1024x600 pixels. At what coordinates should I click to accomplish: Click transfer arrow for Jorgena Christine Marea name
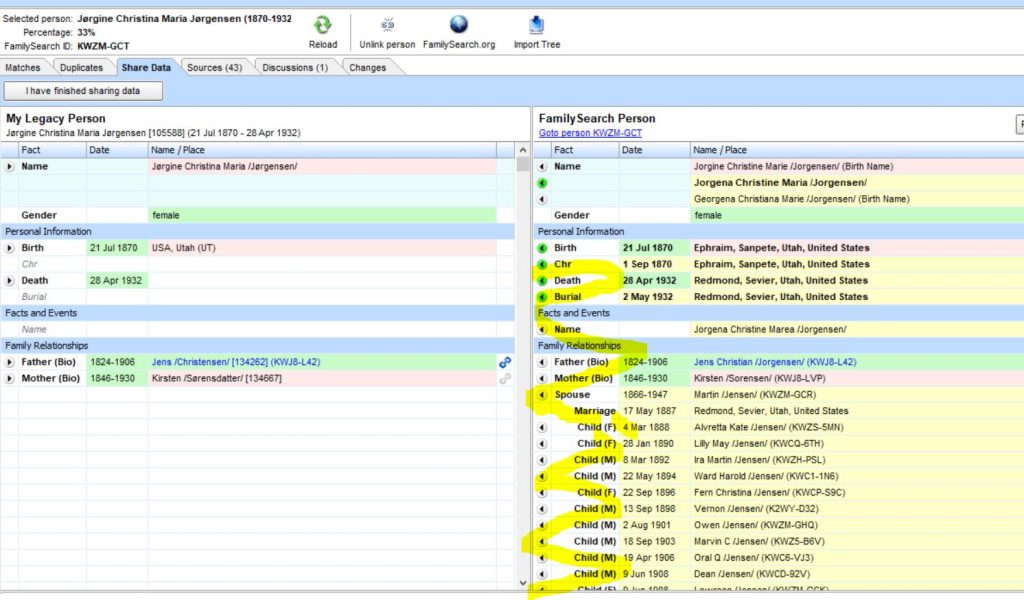point(542,330)
